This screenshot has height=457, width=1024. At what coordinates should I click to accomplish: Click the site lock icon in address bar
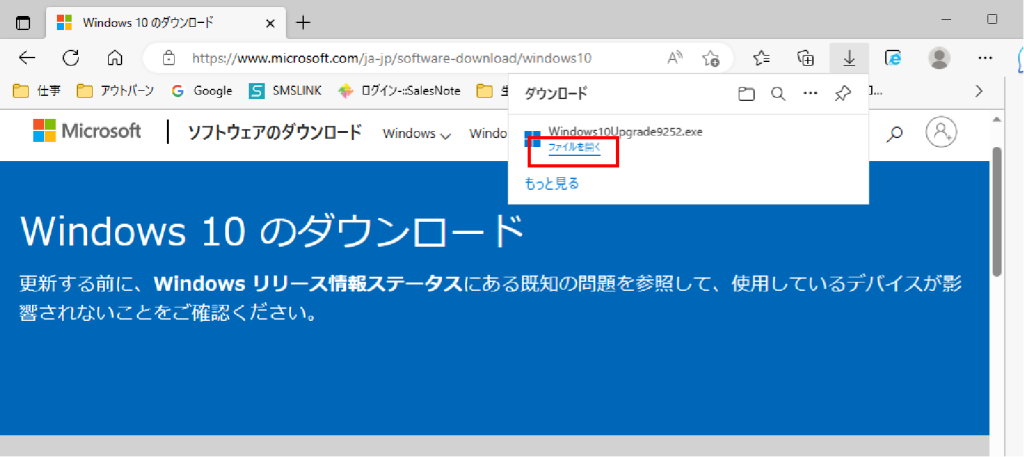pyautogui.click(x=168, y=58)
